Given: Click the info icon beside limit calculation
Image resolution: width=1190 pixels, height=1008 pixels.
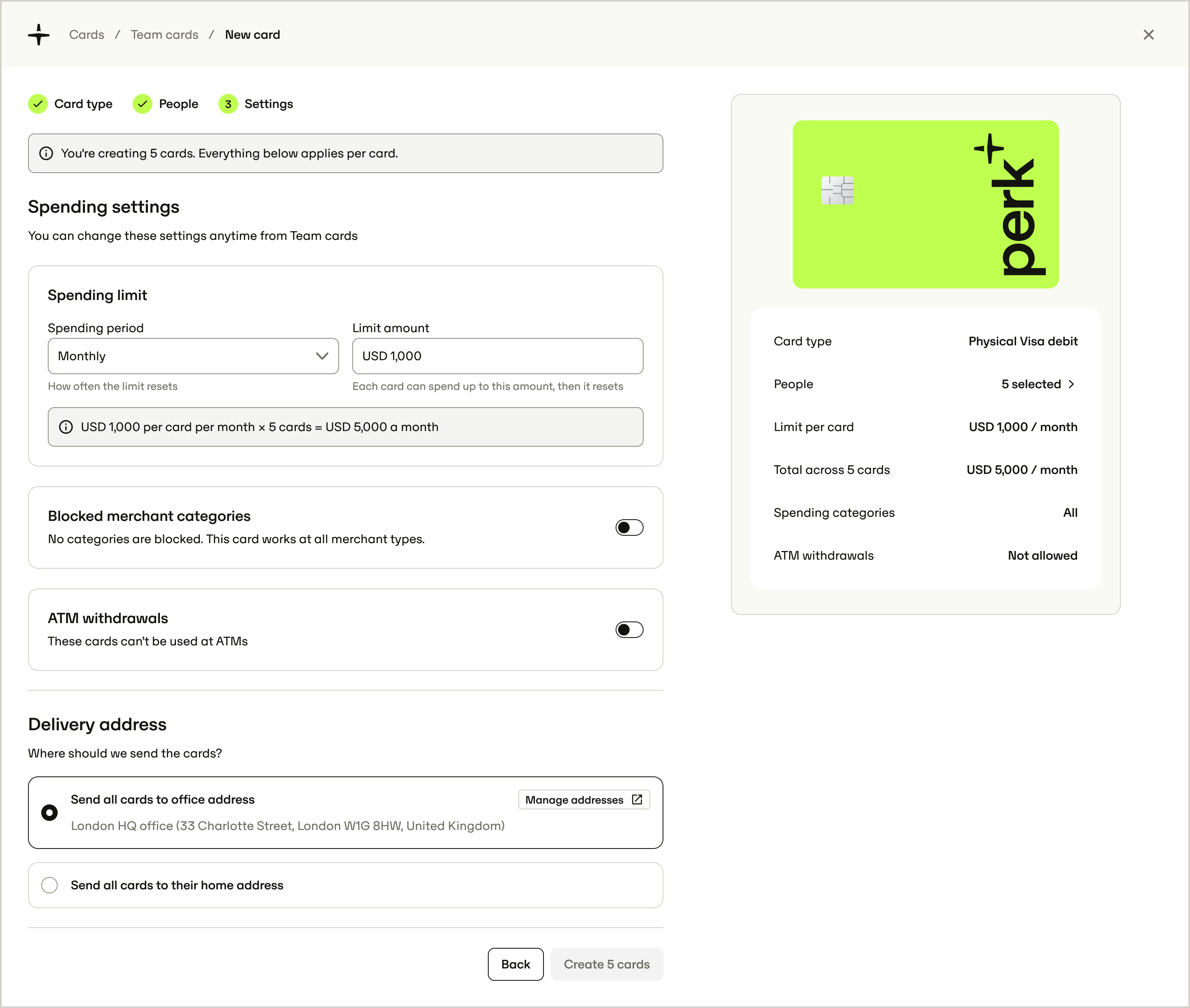Looking at the screenshot, I should (x=66, y=427).
